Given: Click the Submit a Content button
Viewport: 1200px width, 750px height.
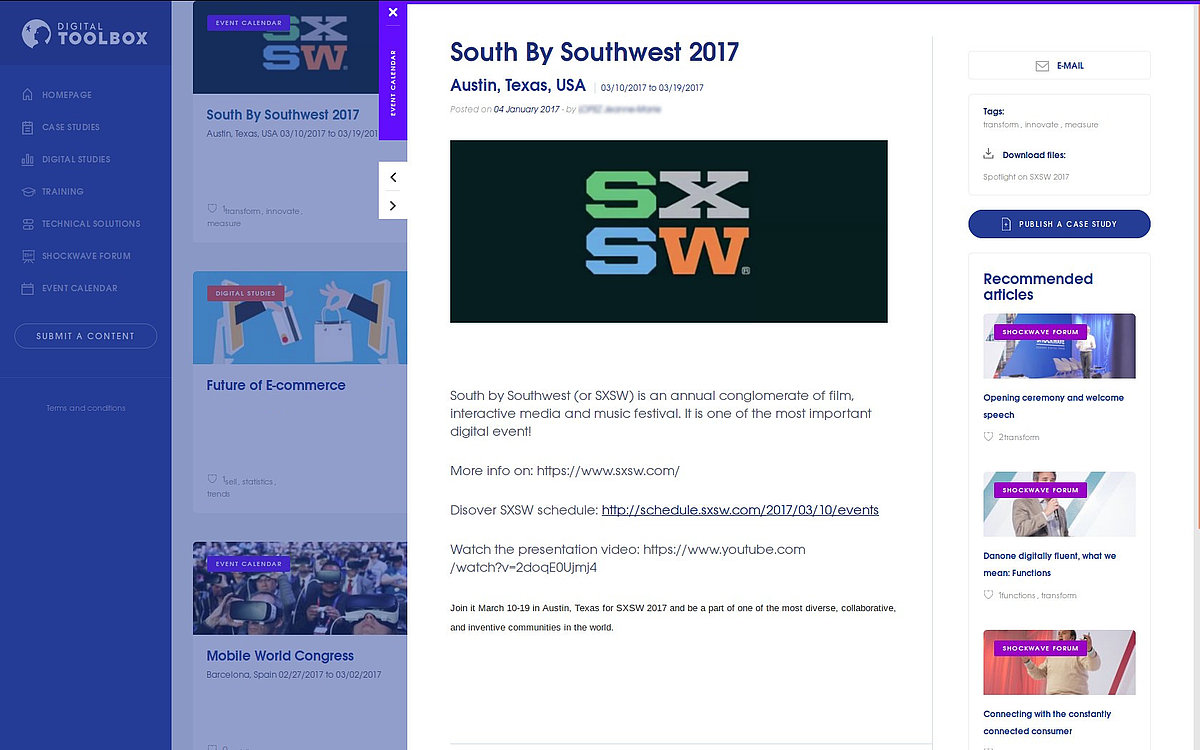Looking at the screenshot, I should tap(85, 336).
